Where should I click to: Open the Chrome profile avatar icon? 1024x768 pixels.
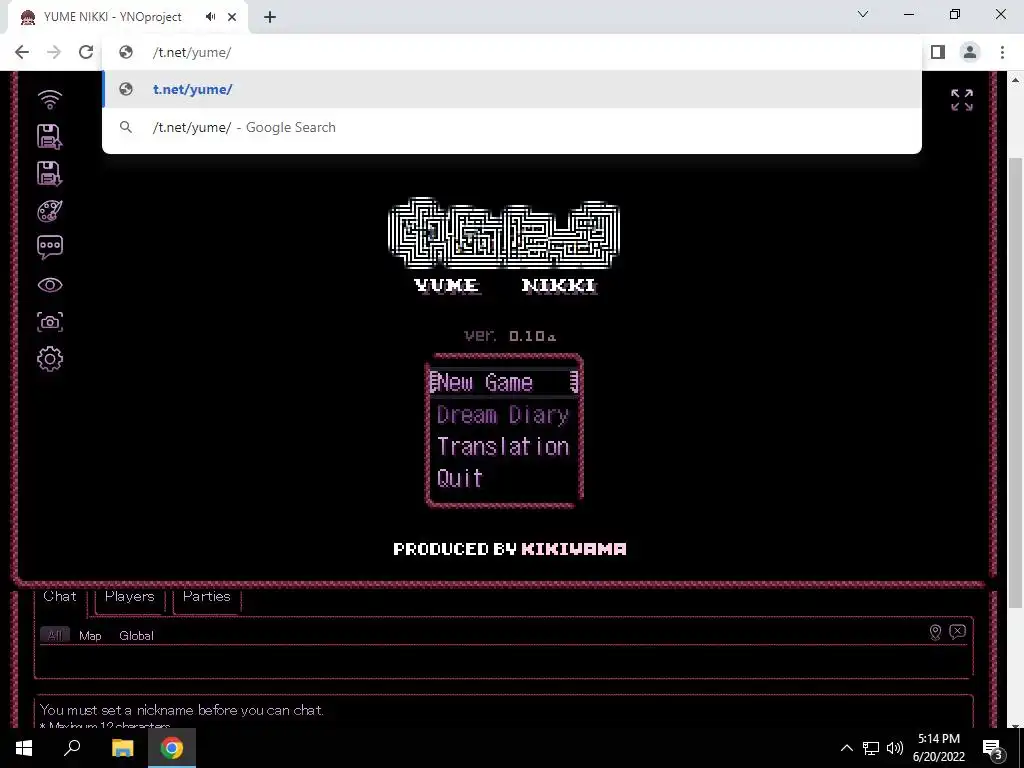[x=970, y=52]
